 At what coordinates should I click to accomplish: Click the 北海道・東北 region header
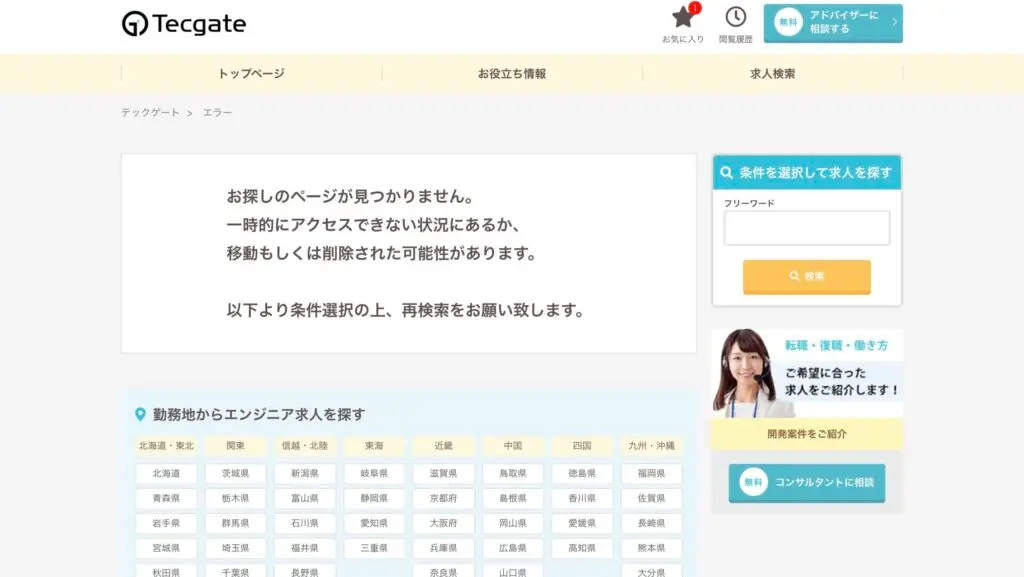(166, 446)
